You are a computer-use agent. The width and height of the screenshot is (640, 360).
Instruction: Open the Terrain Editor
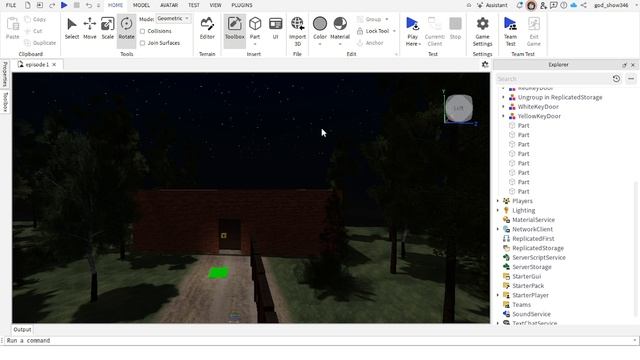[207, 28]
